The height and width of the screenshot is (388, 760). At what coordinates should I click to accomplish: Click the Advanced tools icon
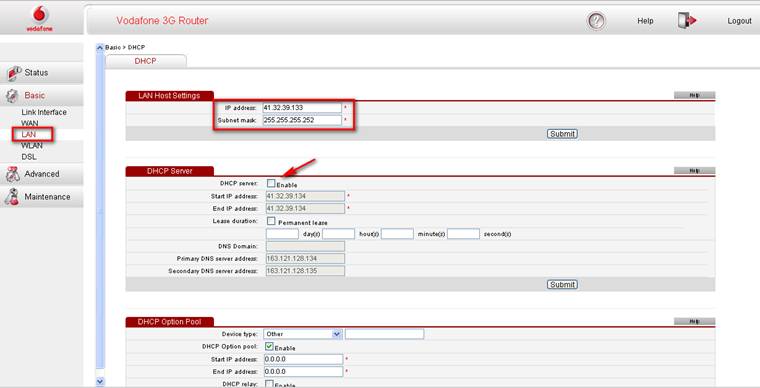pos(12,174)
